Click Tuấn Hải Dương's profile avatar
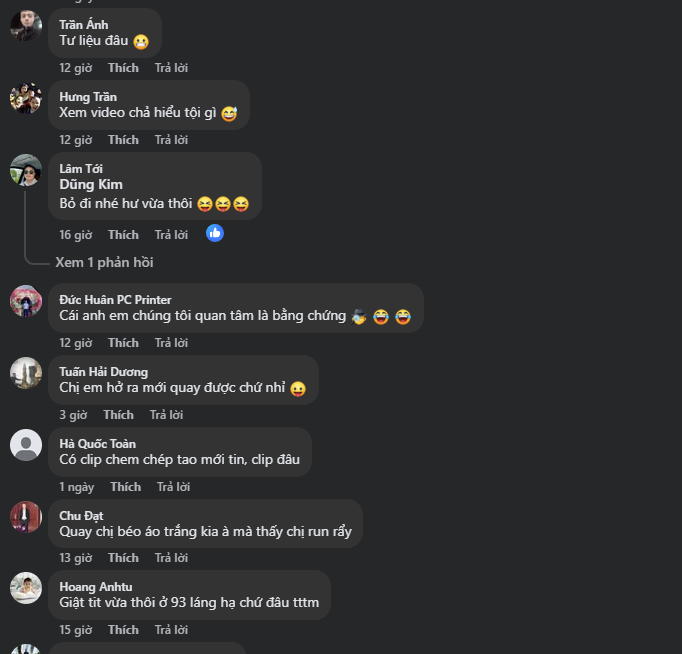 [26, 373]
